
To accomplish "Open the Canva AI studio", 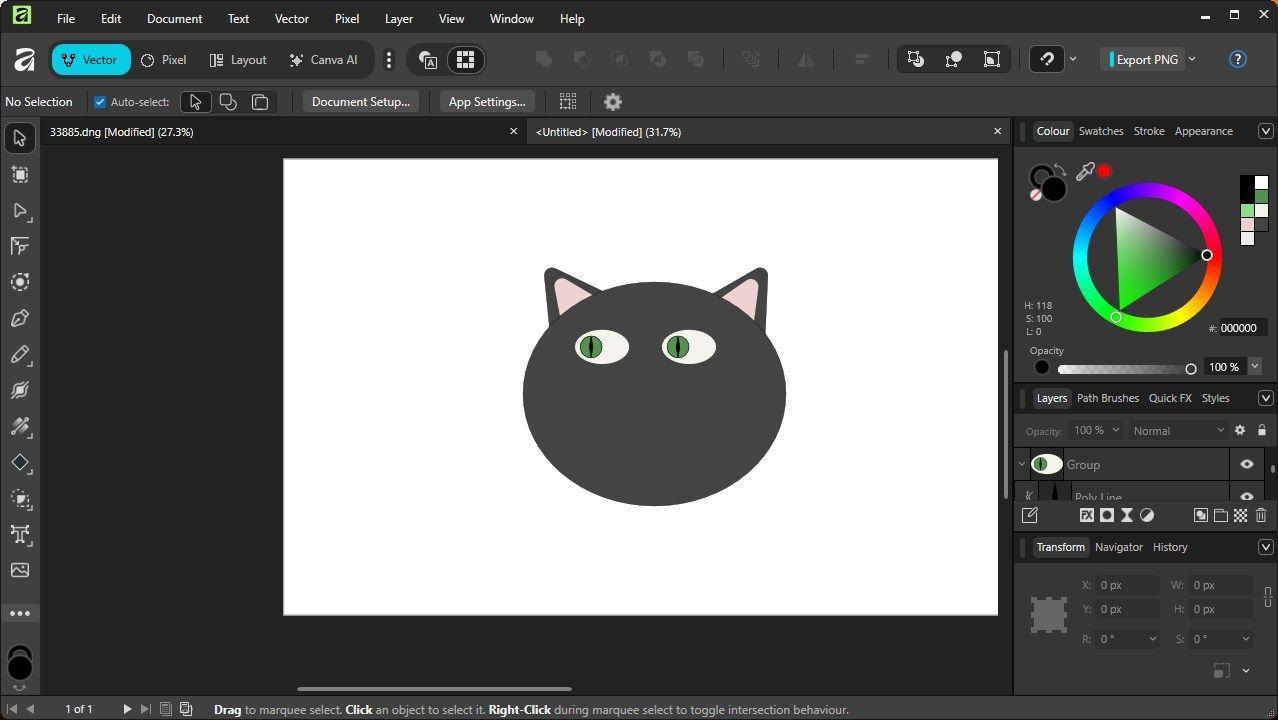I will tap(323, 60).
